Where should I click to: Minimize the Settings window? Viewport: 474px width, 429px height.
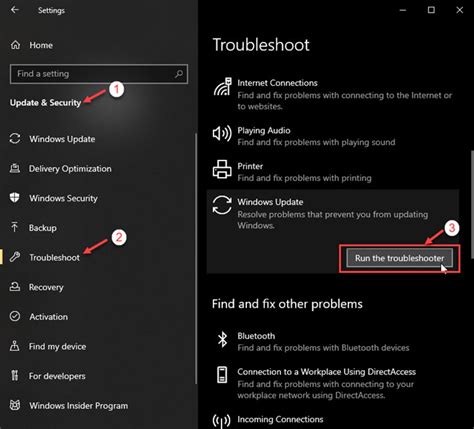click(403, 10)
